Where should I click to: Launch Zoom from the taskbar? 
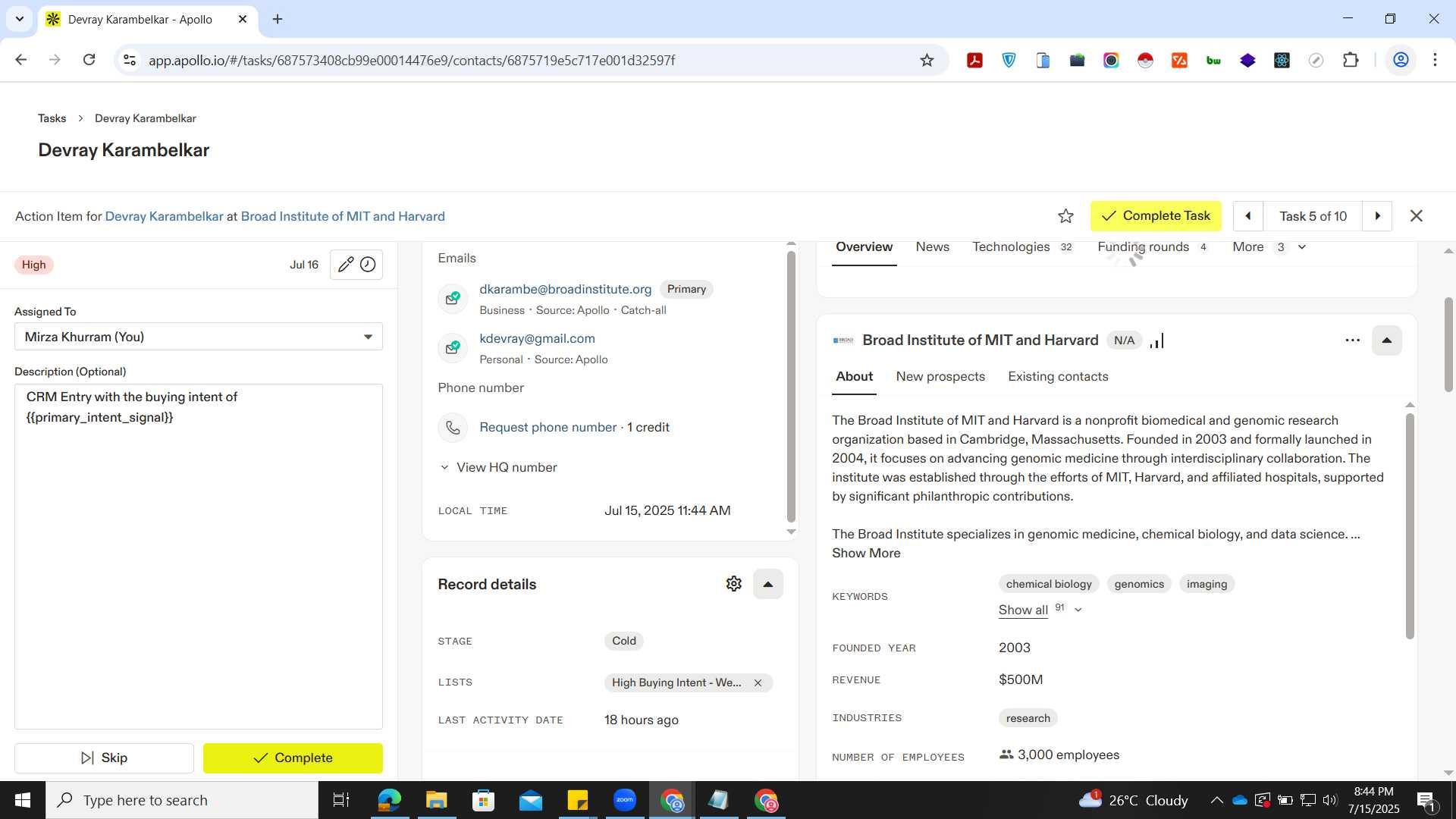(624, 800)
